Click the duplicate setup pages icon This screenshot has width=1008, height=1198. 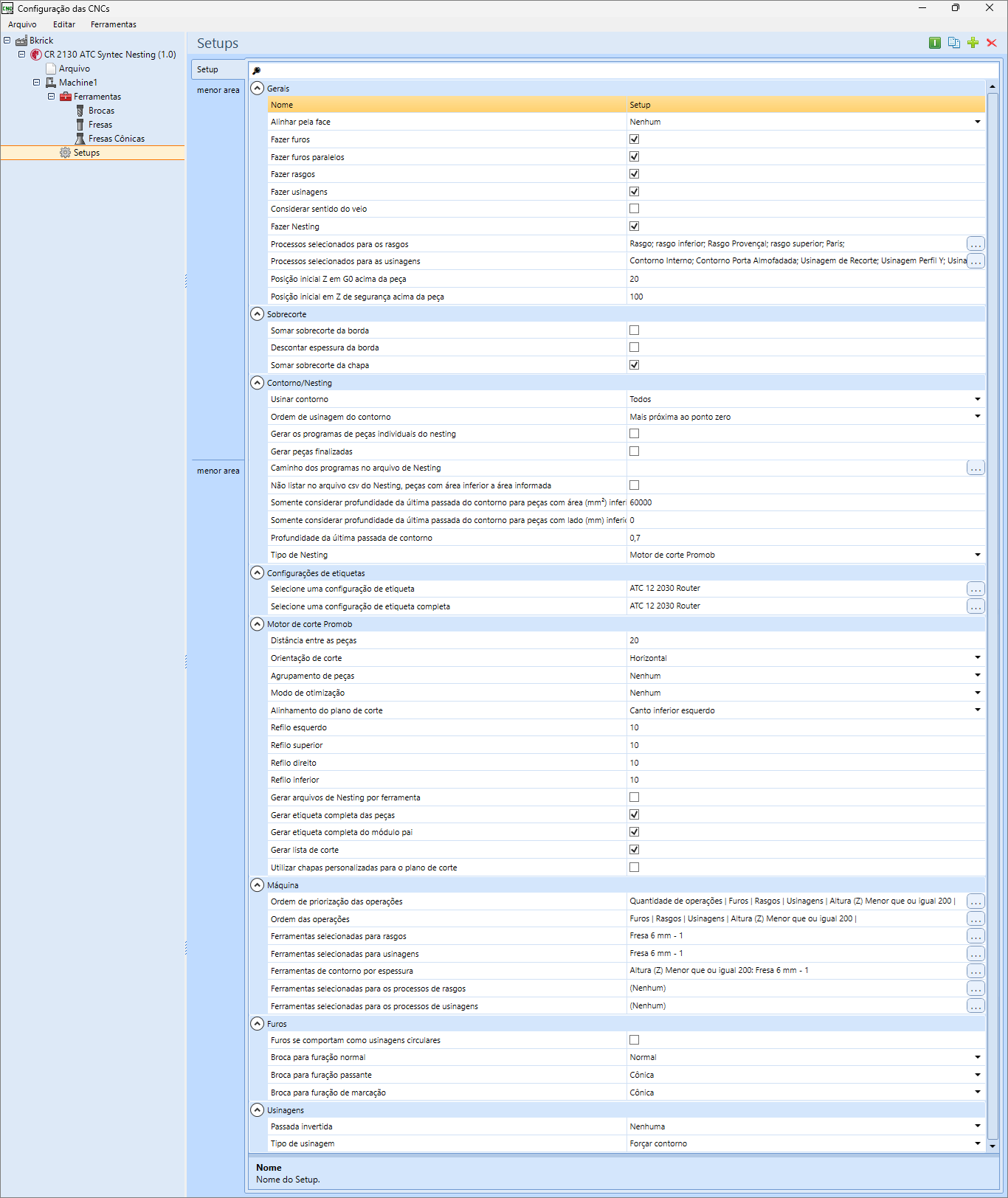pos(954,43)
